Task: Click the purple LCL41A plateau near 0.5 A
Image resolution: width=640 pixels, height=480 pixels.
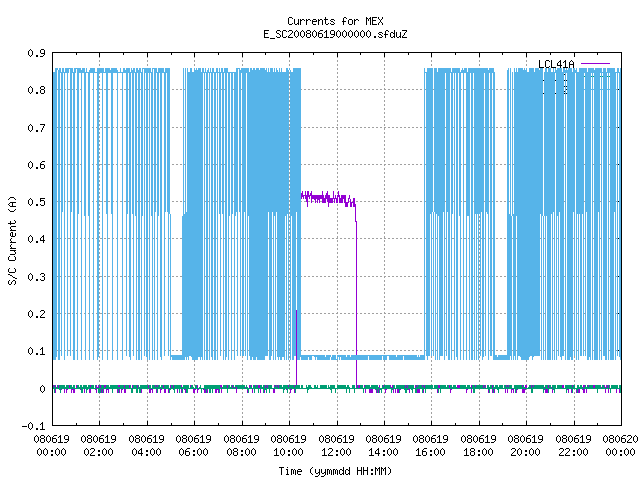Action: (x=329, y=199)
